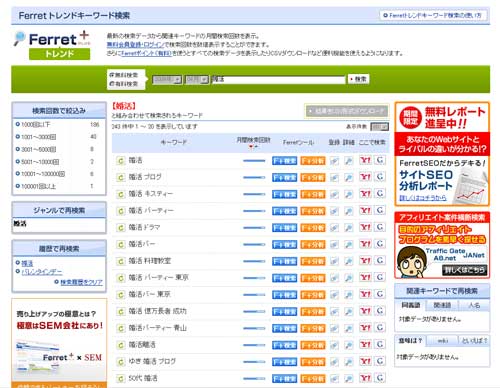500x388 pixels.
Task: Focus the keyword search text field
Action: (278, 79)
